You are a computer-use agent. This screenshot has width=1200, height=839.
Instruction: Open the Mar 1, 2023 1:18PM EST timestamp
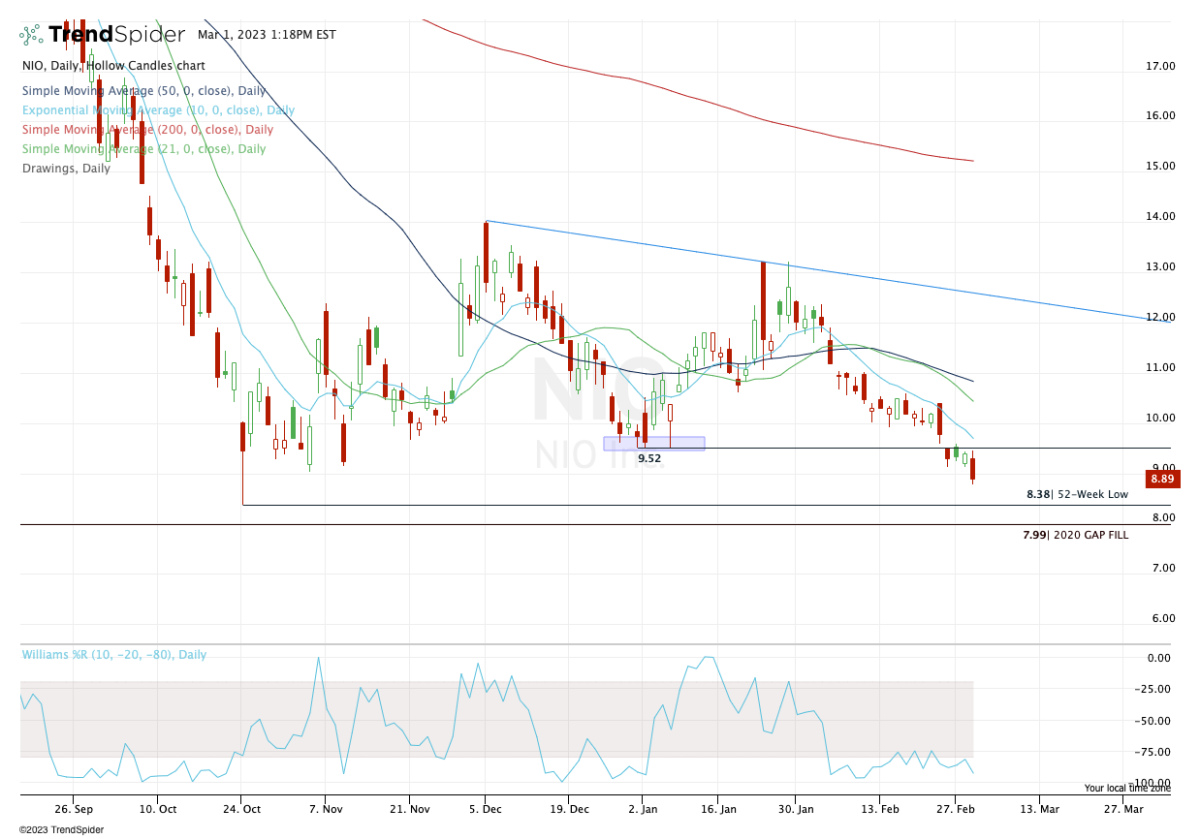[x=266, y=33]
